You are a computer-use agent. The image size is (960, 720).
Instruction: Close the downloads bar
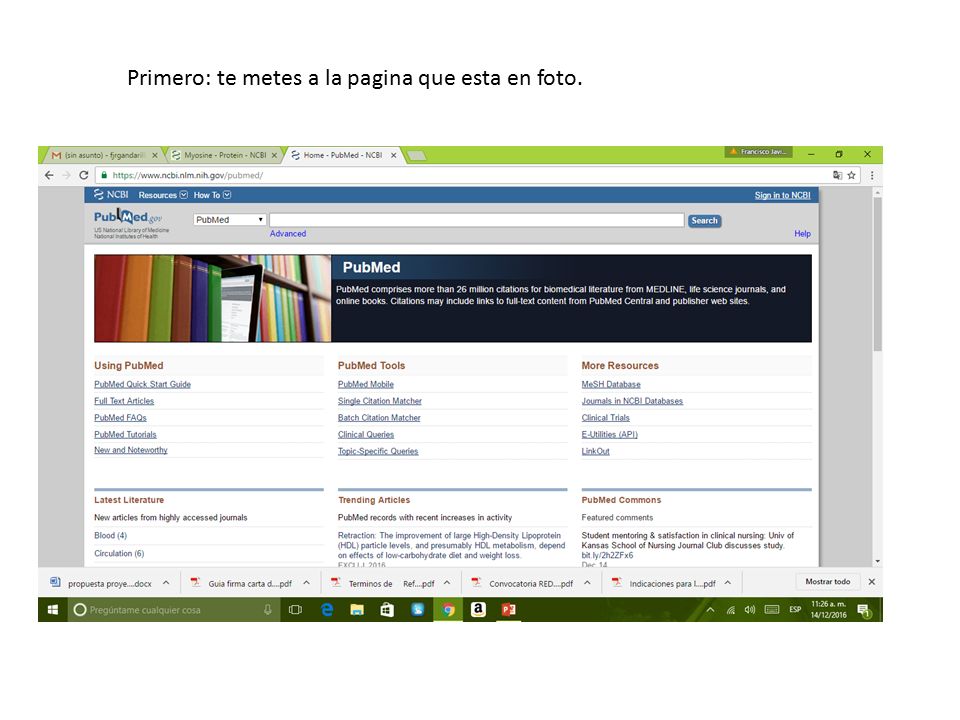tap(872, 582)
